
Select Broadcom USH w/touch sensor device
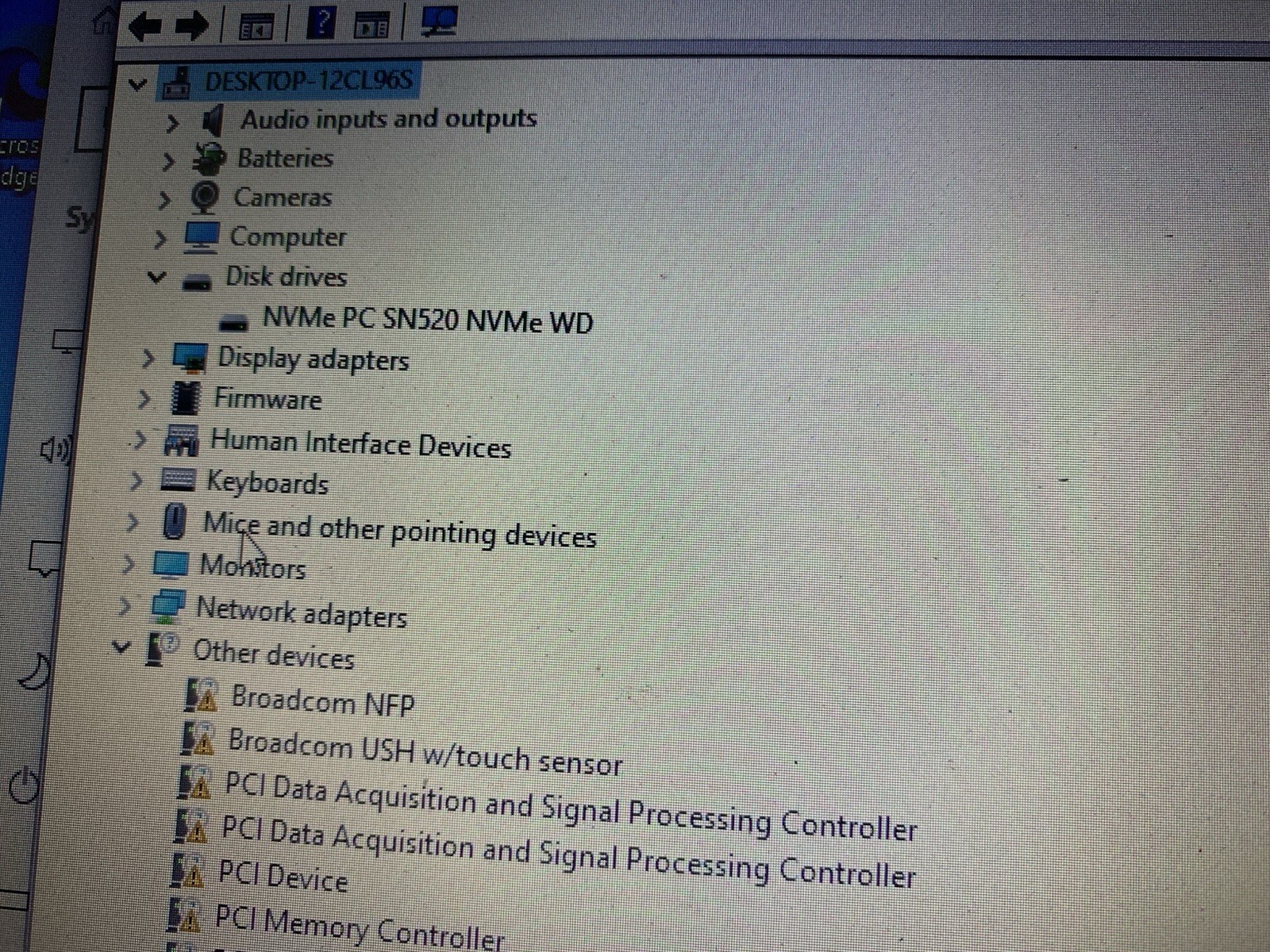pos(425,751)
